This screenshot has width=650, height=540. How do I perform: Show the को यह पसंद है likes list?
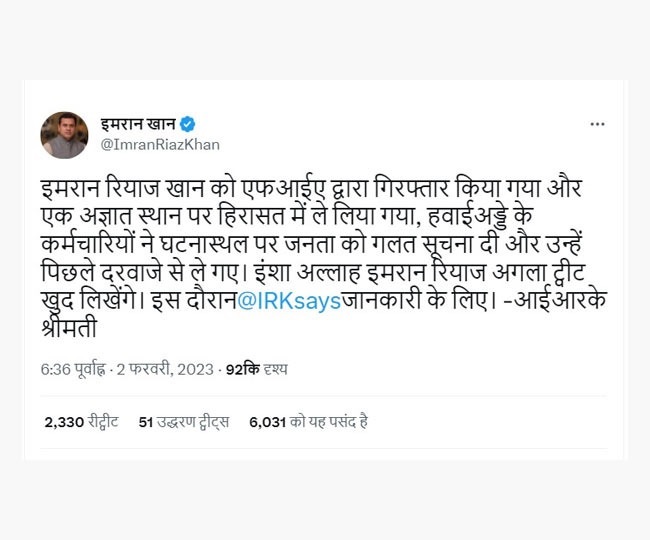329,422
